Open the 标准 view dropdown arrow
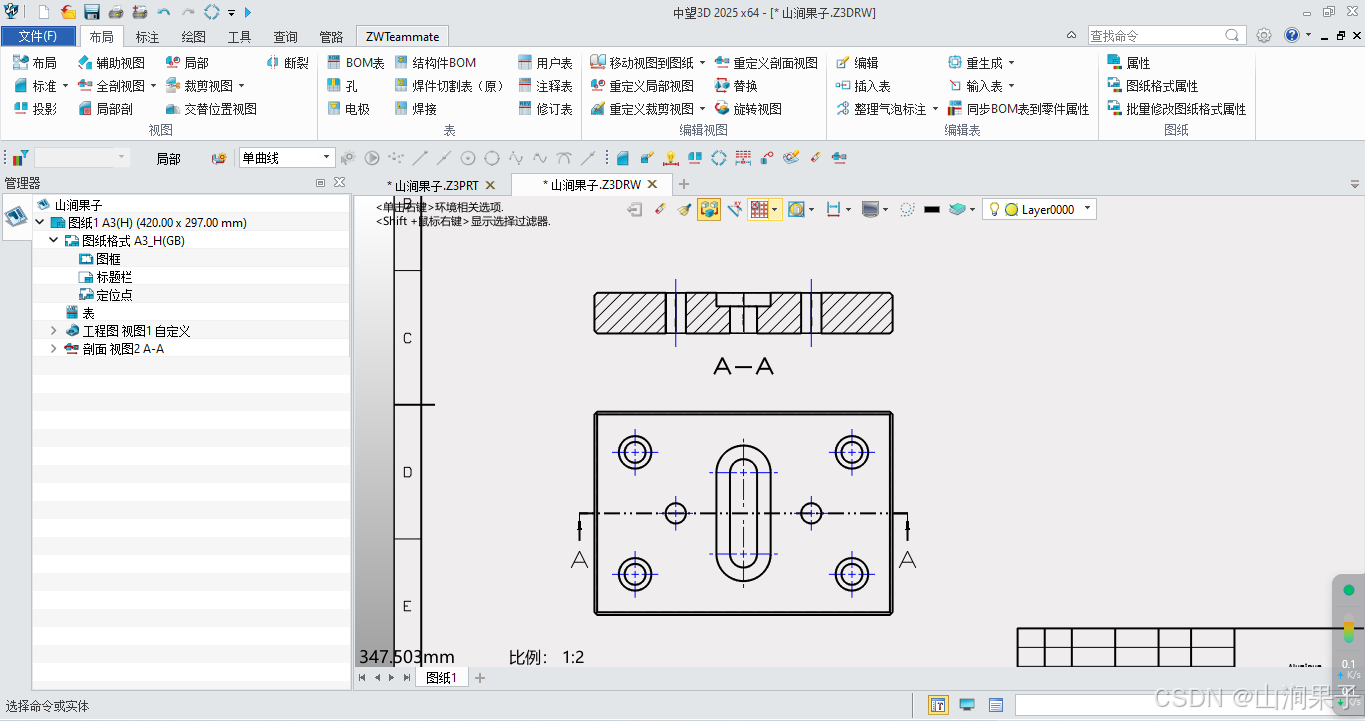The height and width of the screenshot is (721, 1365). (66, 86)
